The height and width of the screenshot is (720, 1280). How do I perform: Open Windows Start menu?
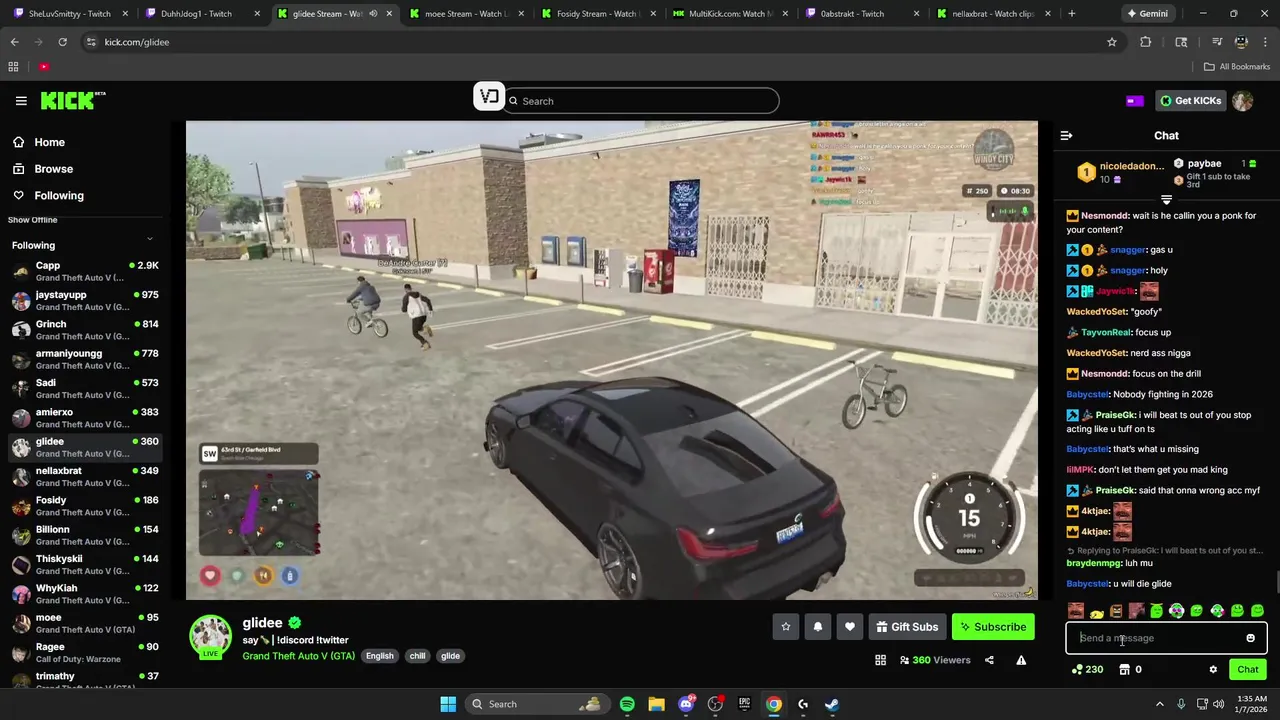point(448,704)
